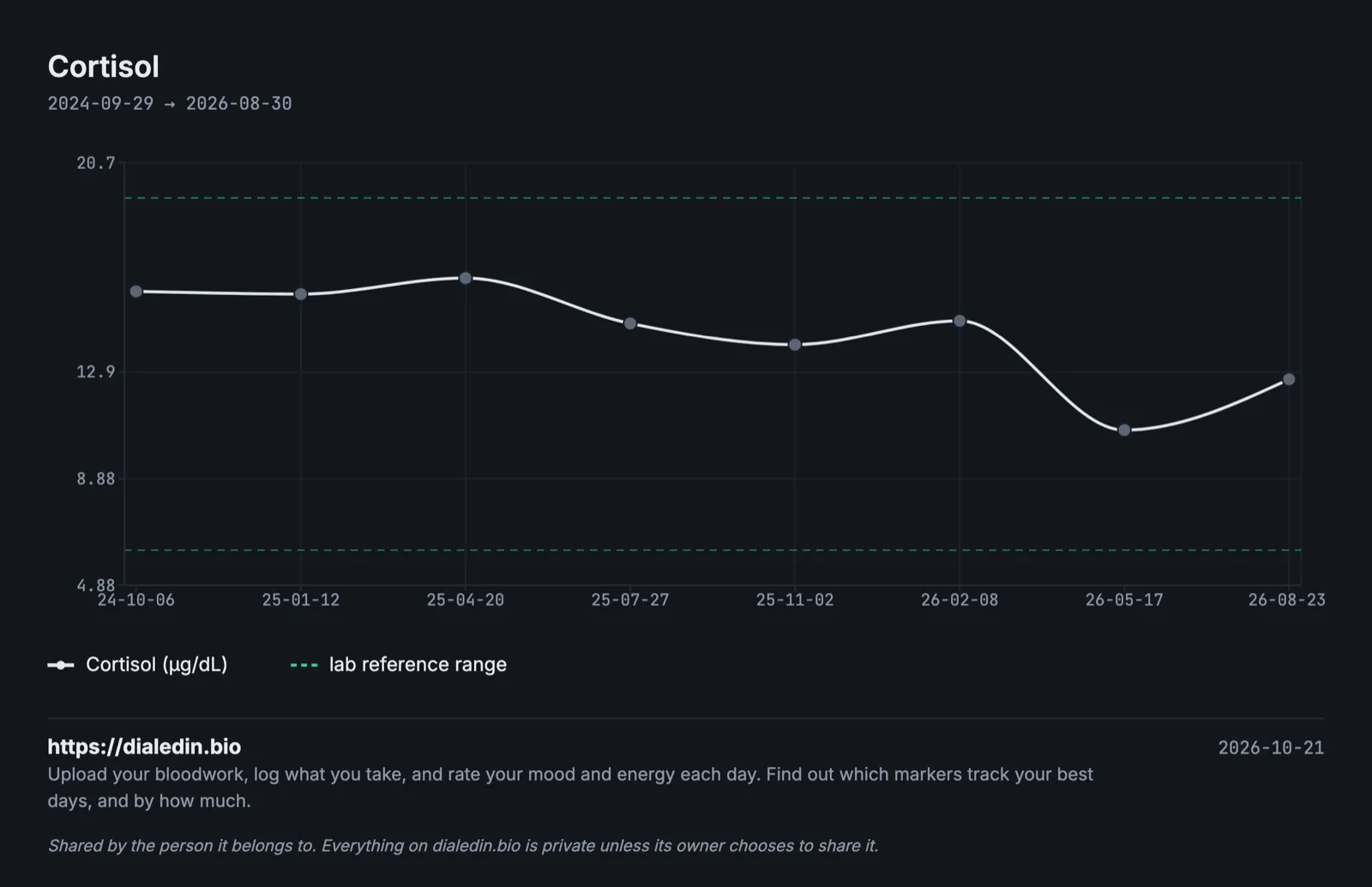
Task: Click the 'Upload your bloodwork' description text
Action: coord(570,787)
